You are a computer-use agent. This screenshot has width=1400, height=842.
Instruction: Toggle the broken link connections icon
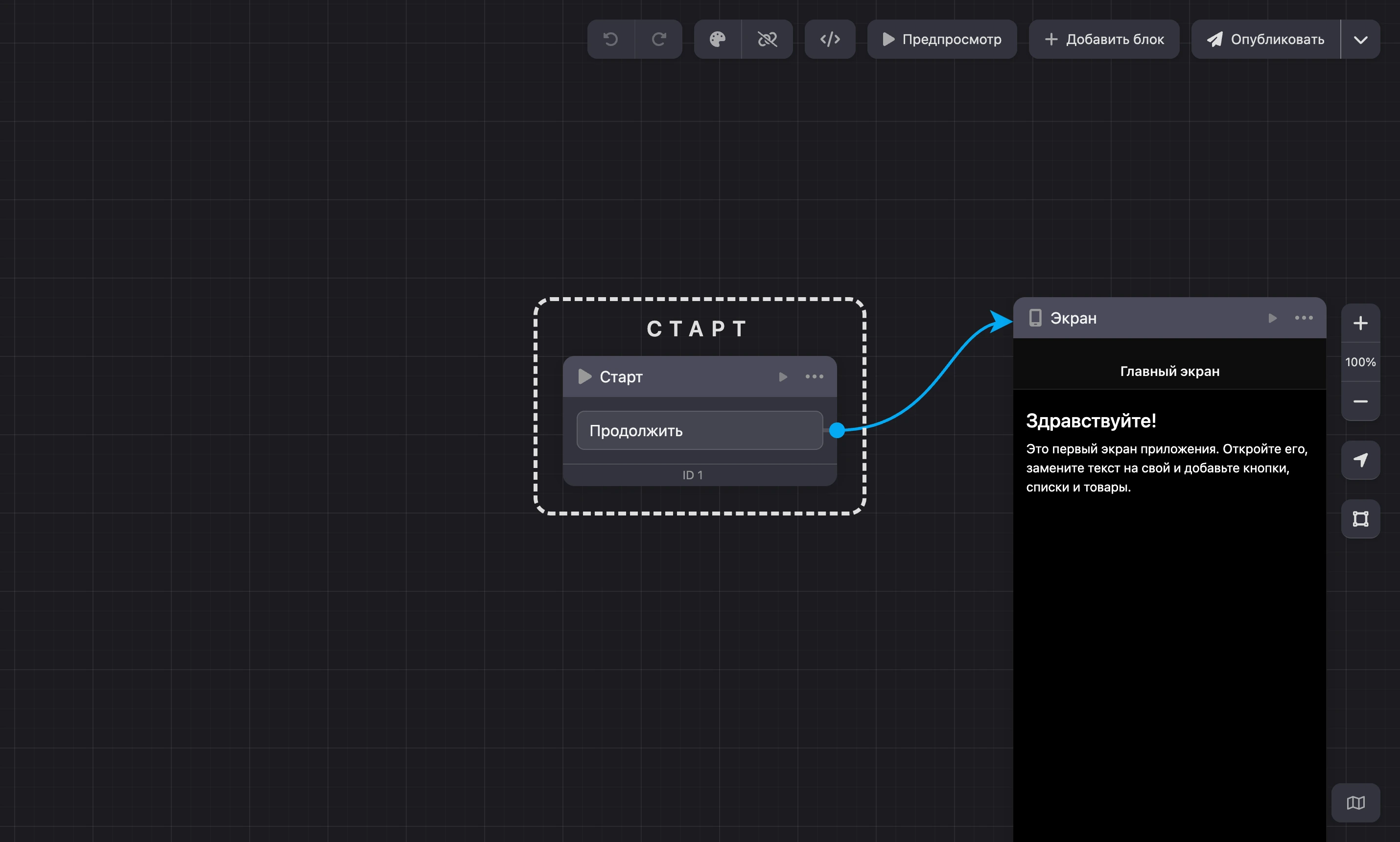[x=767, y=39]
